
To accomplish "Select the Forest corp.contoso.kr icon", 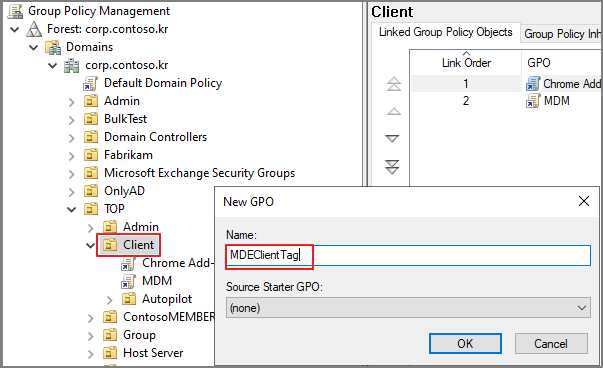I will 34,29.
